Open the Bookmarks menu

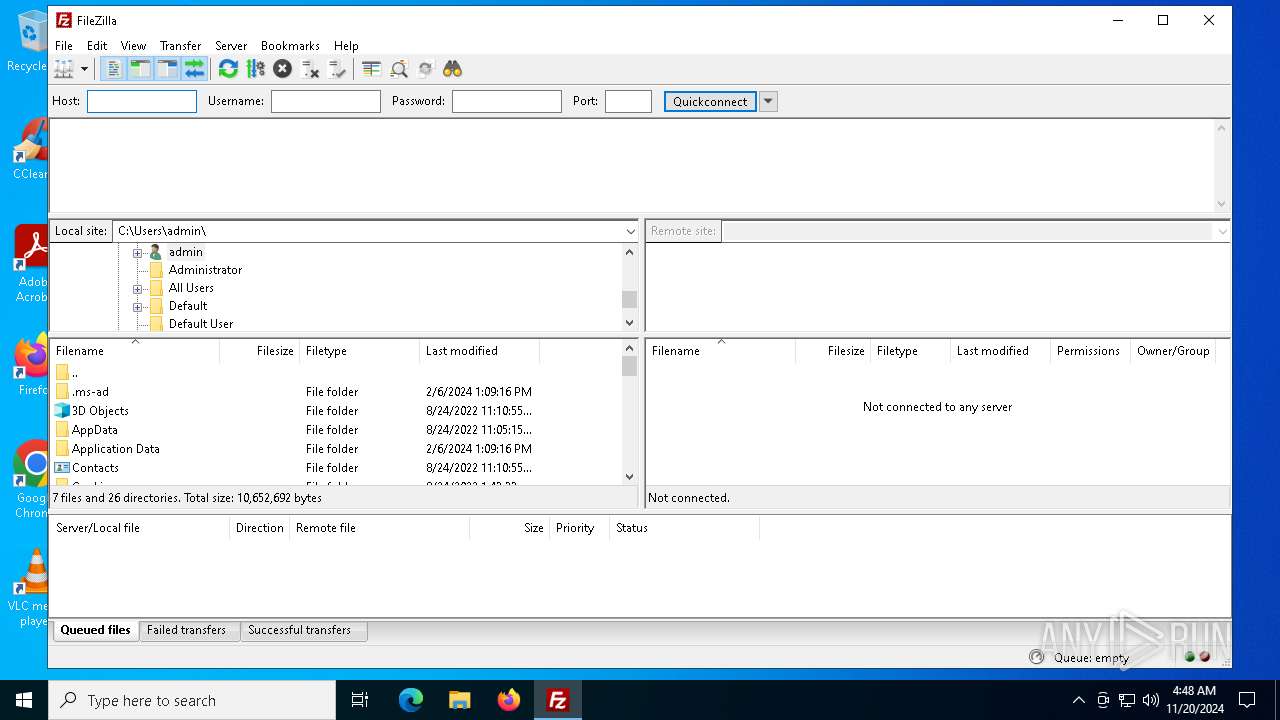click(290, 46)
